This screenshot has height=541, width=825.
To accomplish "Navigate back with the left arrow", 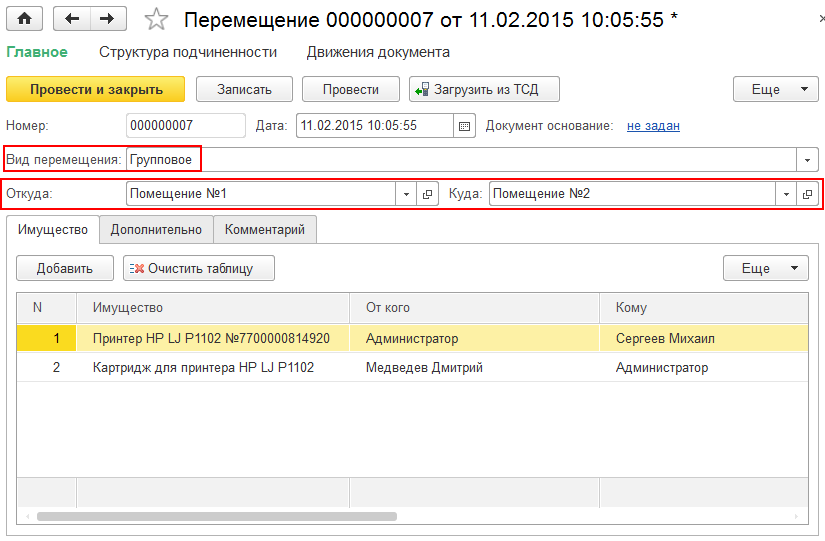I will click(72, 19).
